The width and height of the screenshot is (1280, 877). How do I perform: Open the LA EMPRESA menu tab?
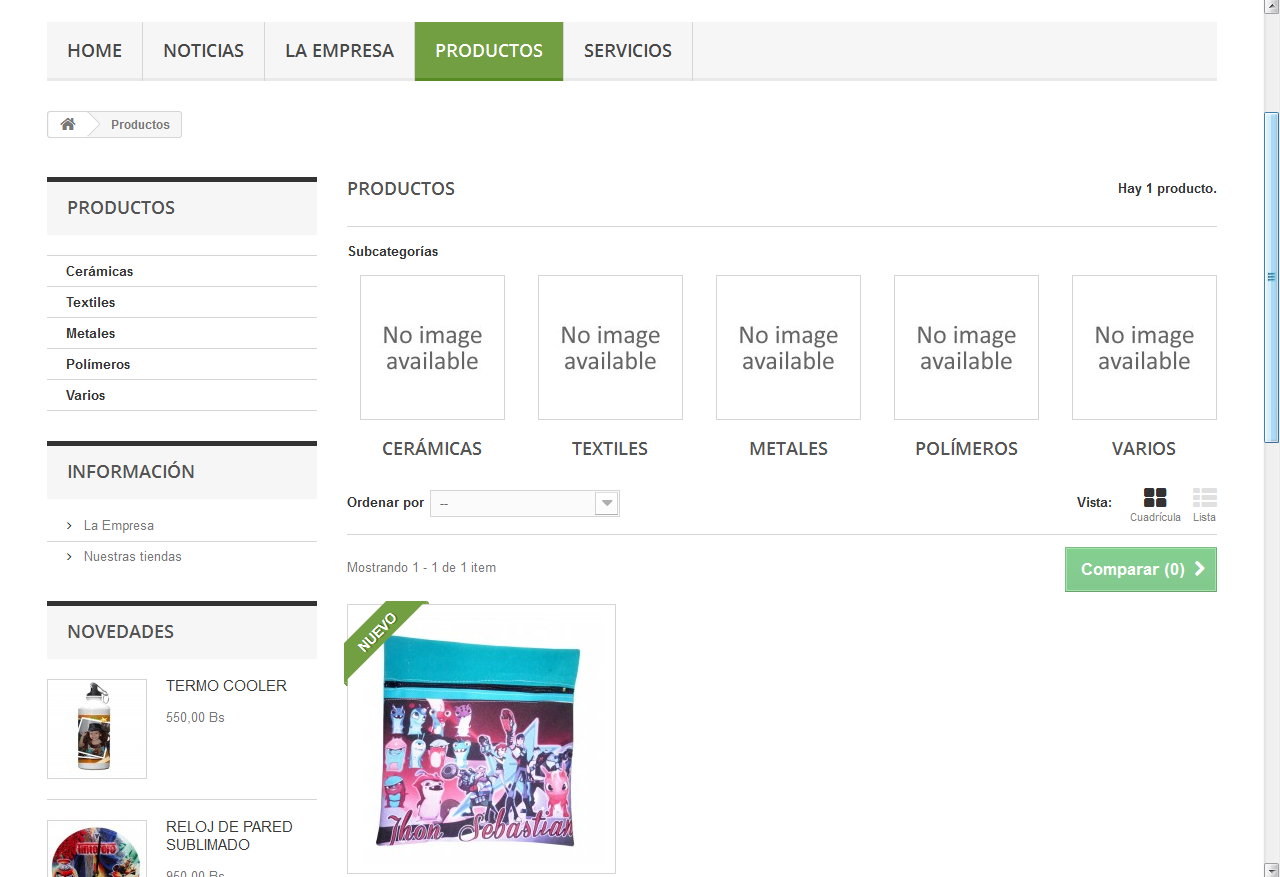(x=340, y=51)
